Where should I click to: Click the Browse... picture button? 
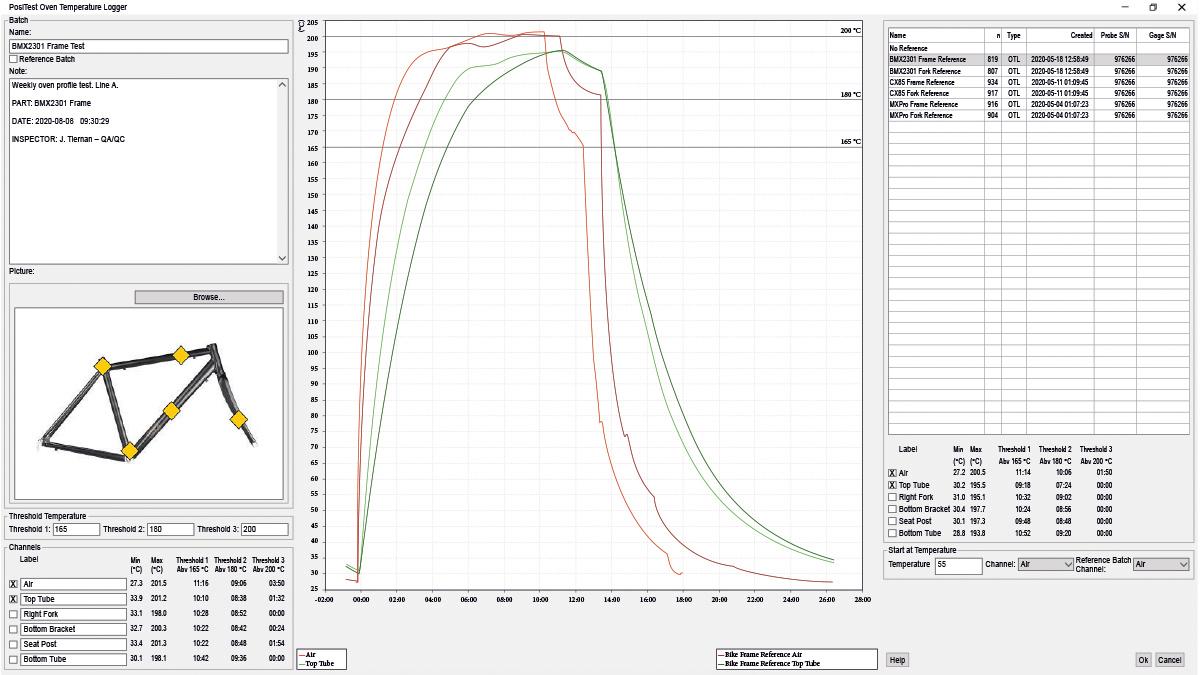(x=208, y=297)
